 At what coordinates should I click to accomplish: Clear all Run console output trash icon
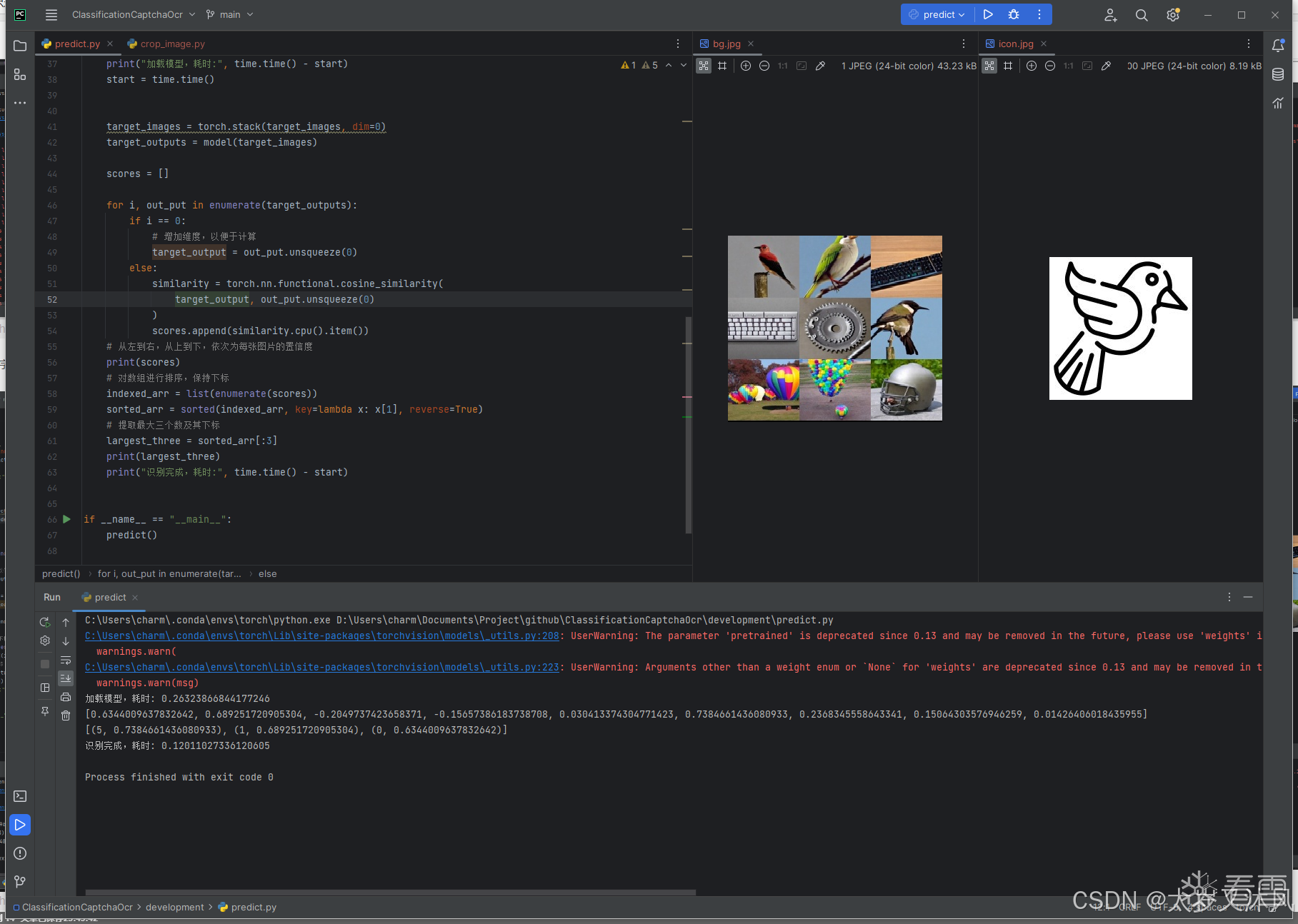tap(66, 715)
